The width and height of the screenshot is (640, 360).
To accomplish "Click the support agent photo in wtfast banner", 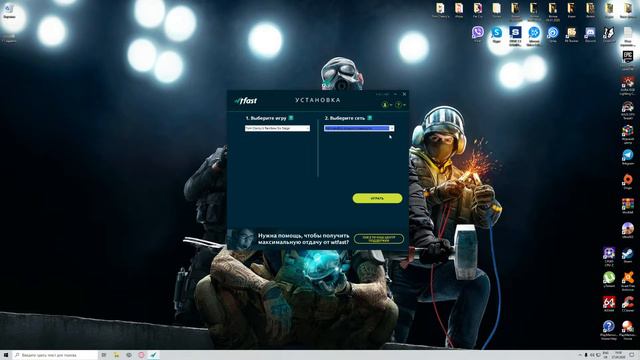I will click(x=241, y=239).
